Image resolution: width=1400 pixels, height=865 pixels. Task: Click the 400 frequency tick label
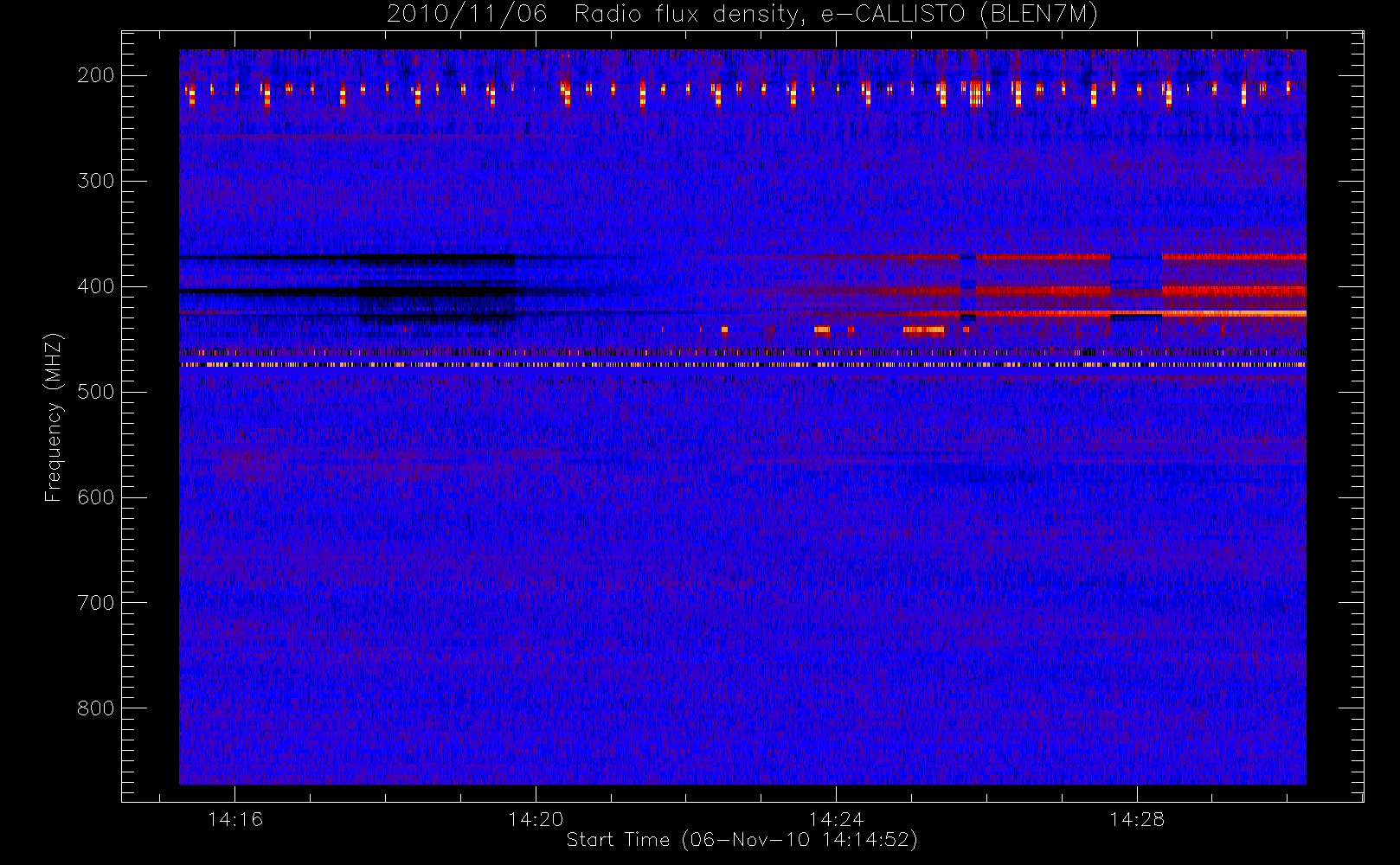(95, 286)
